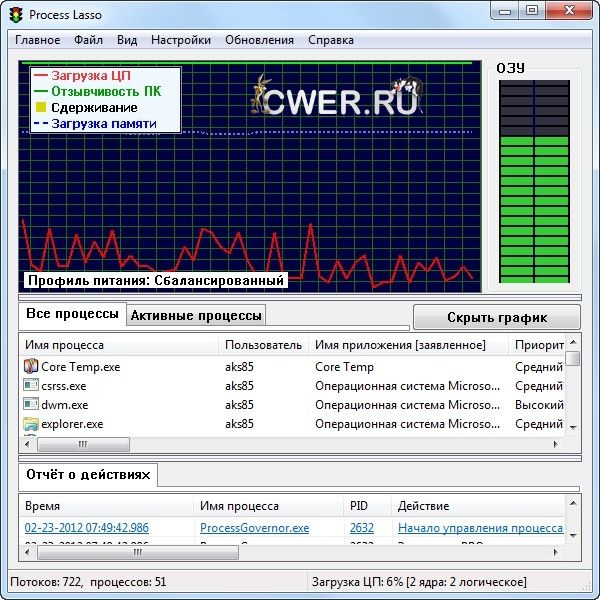Click the Core Temp application name cell
Screen dimensions: 600x600
(x=344, y=367)
